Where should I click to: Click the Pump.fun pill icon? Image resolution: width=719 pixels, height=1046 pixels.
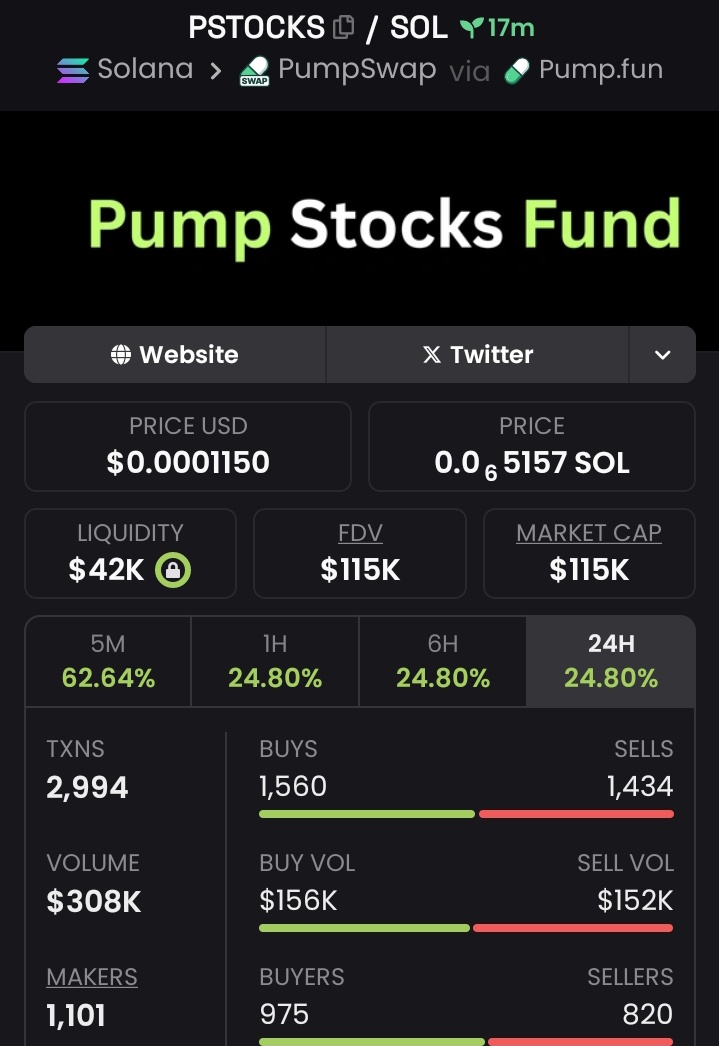[517, 71]
